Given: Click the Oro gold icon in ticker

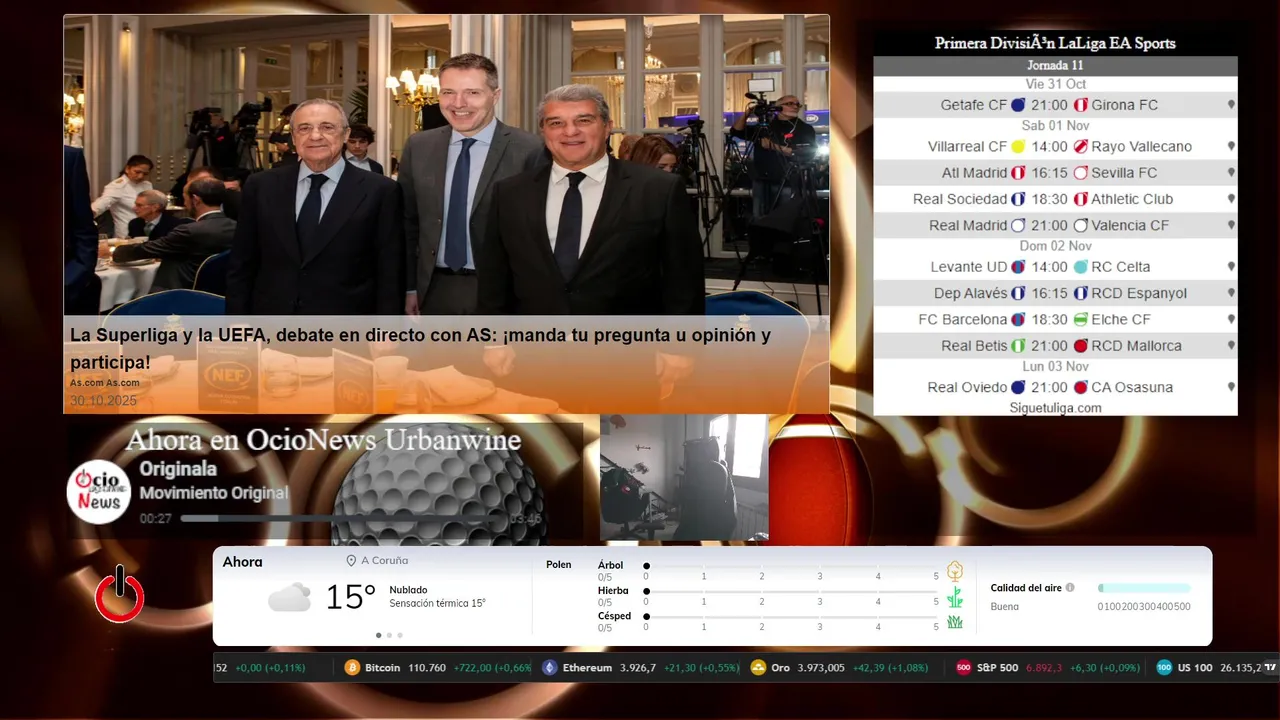Looking at the screenshot, I should [x=758, y=668].
